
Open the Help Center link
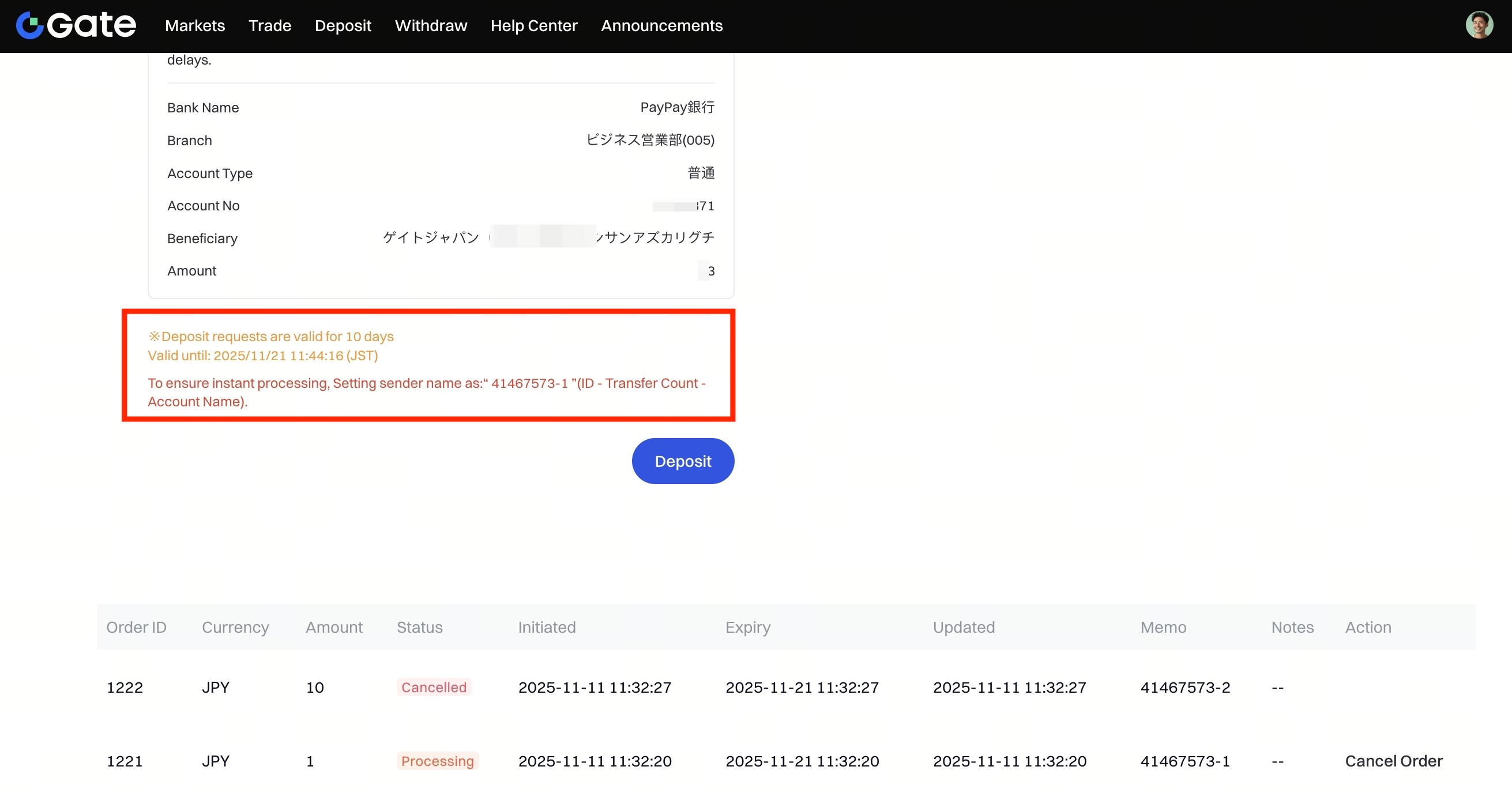pyautogui.click(x=533, y=26)
